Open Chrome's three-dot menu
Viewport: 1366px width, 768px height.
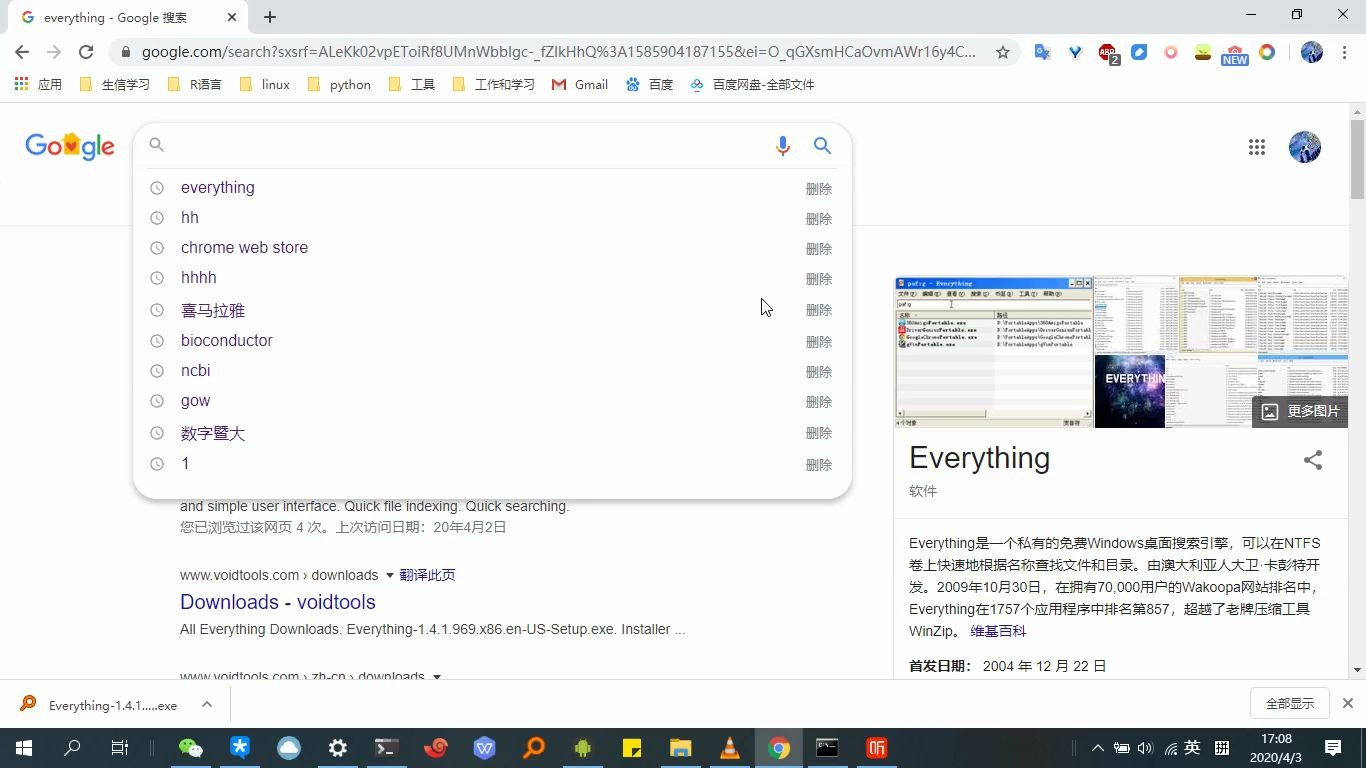click(1344, 52)
